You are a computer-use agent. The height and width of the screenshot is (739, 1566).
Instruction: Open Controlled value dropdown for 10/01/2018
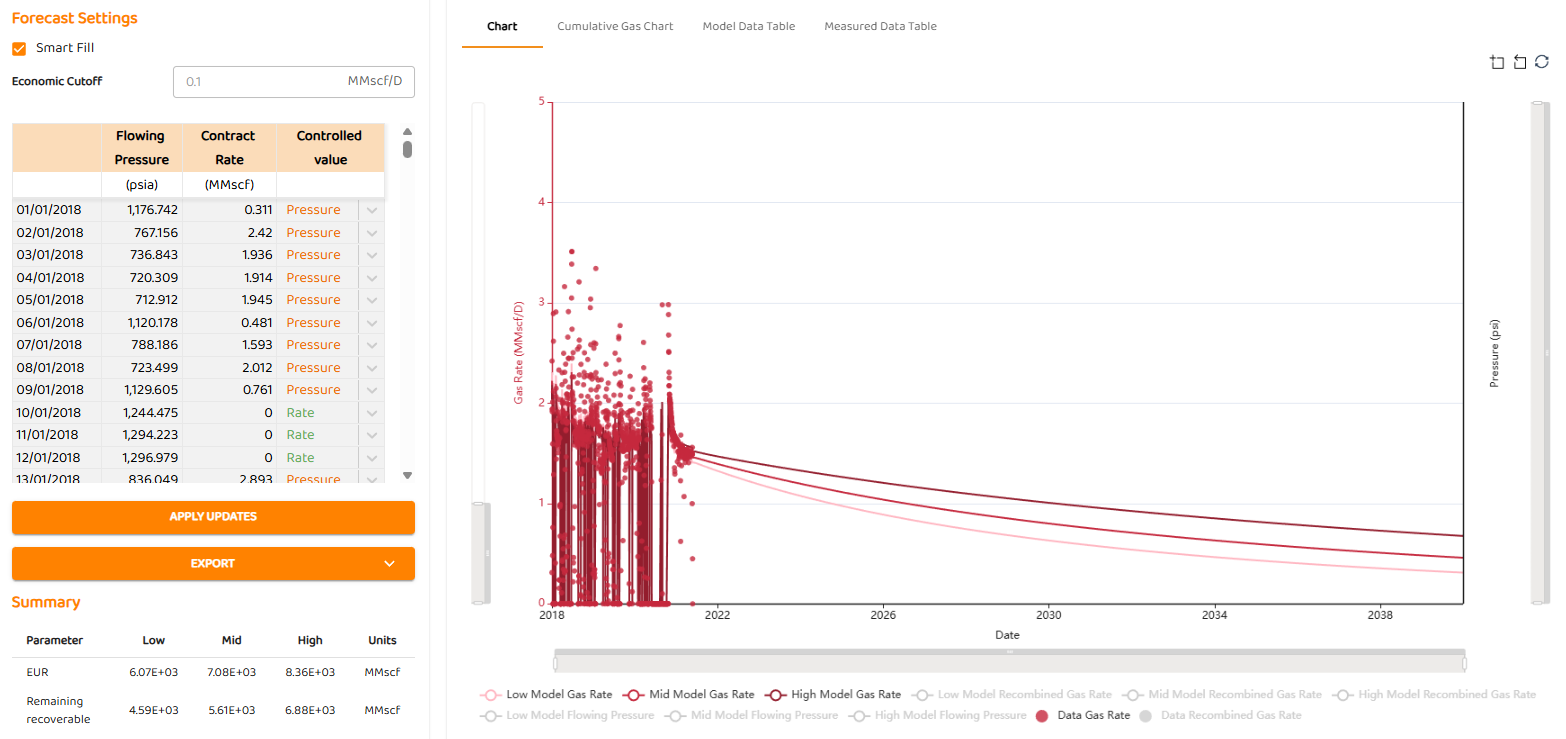(371, 412)
